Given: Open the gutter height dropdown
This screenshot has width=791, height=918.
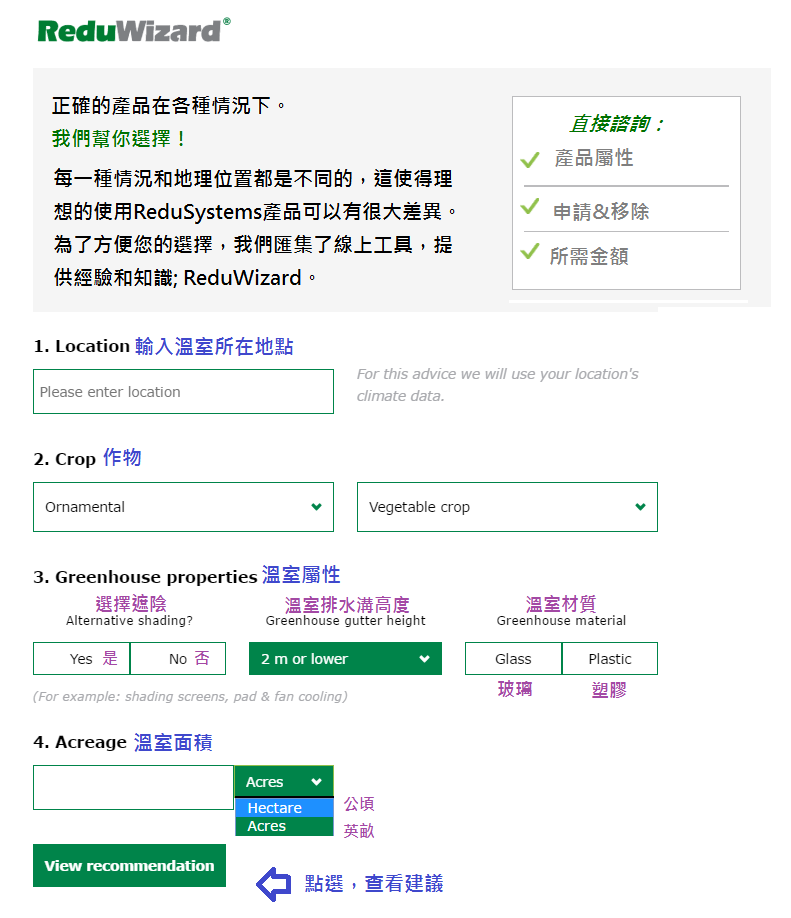Looking at the screenshot, I should (345, 659).
